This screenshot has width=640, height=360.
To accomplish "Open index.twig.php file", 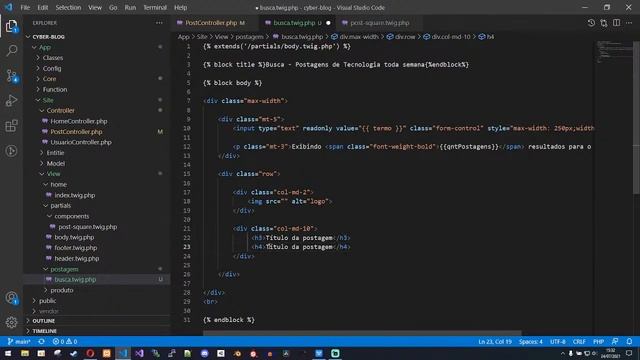I will point(75,195).
